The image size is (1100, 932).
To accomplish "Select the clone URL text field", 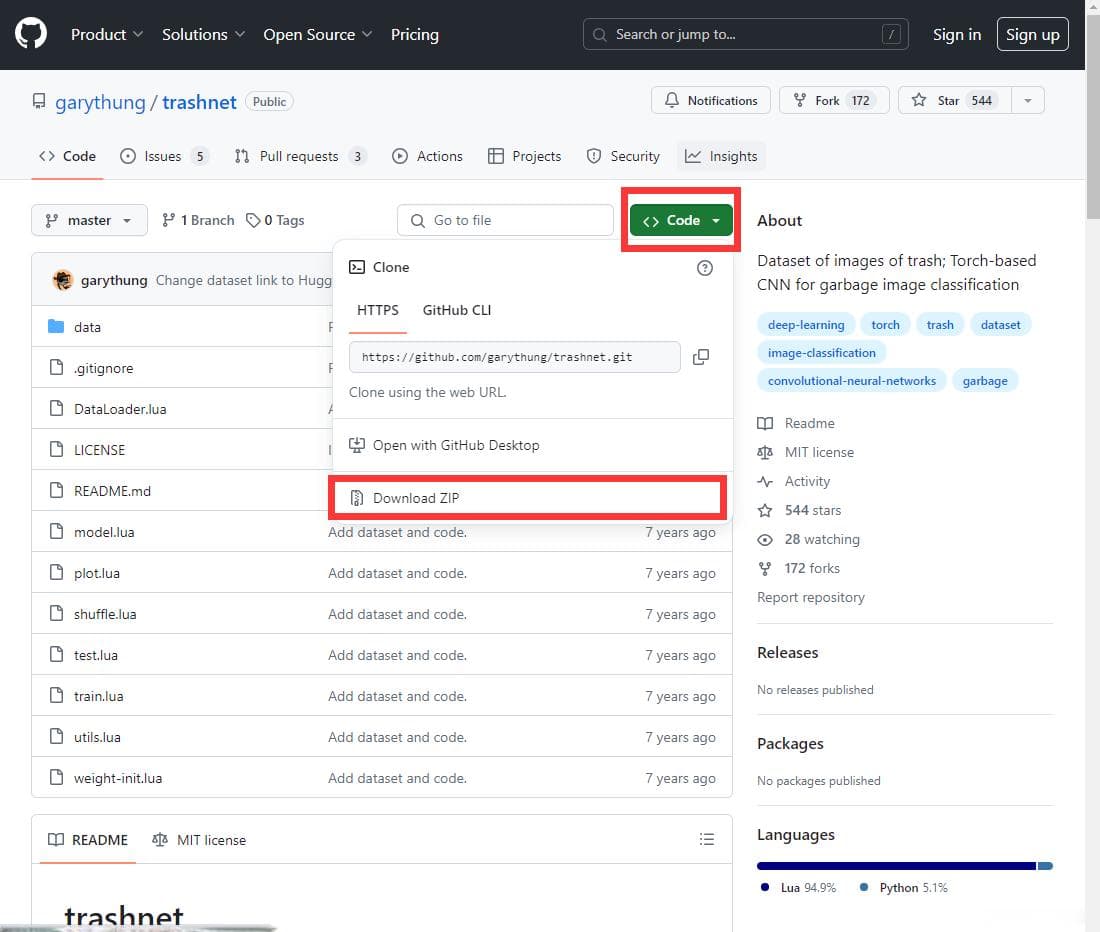I will pyautogui.click(x=514, y=357).
